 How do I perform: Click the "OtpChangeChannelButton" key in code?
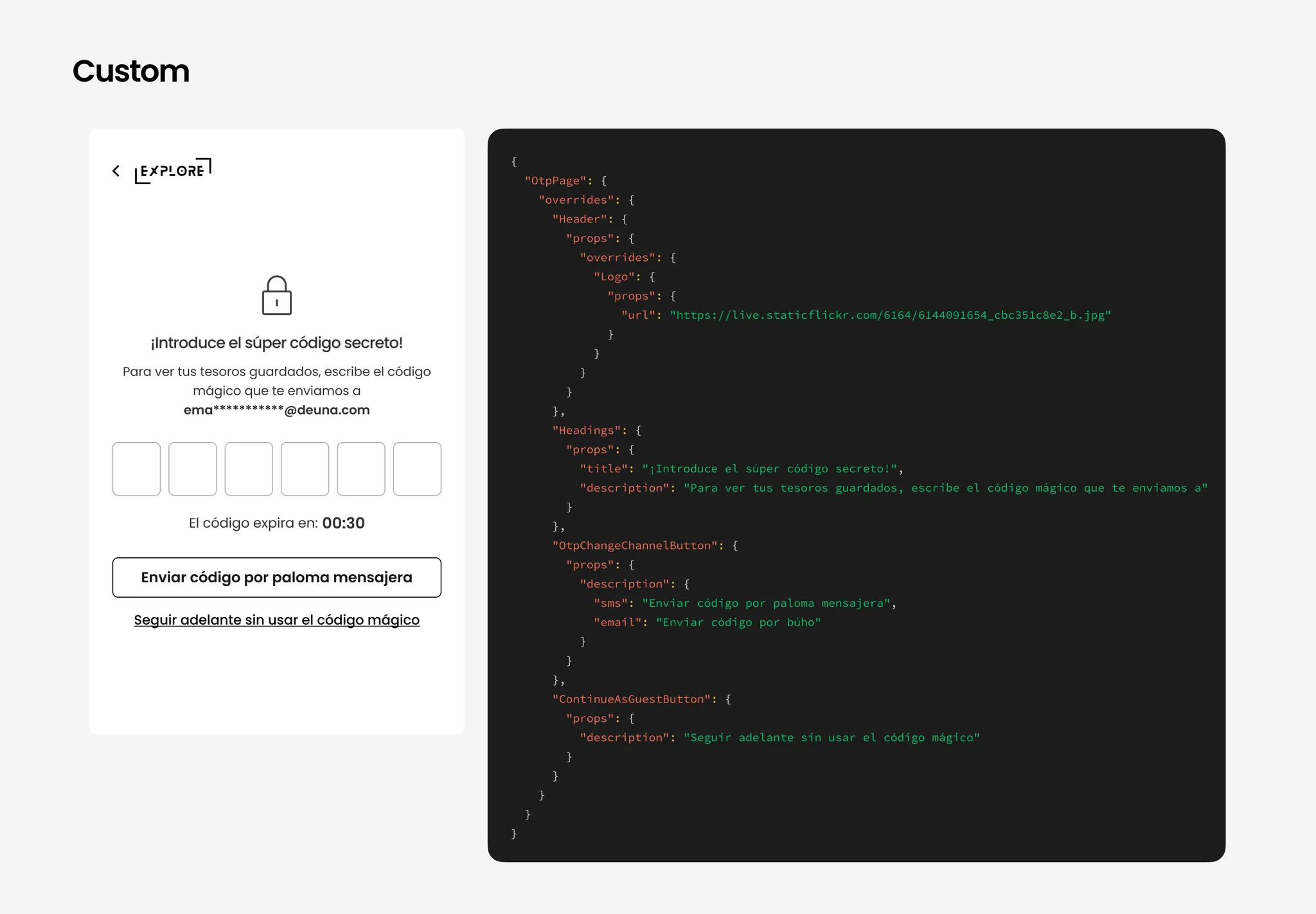(635, 545)
